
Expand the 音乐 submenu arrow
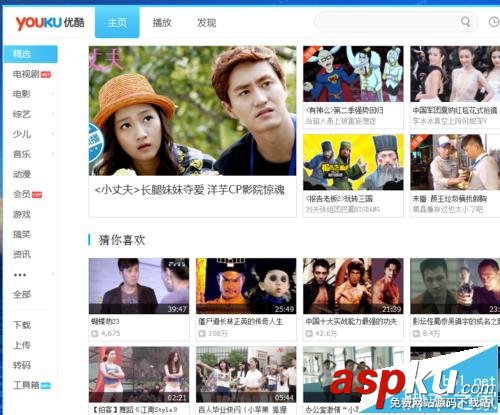click(53, 154)
